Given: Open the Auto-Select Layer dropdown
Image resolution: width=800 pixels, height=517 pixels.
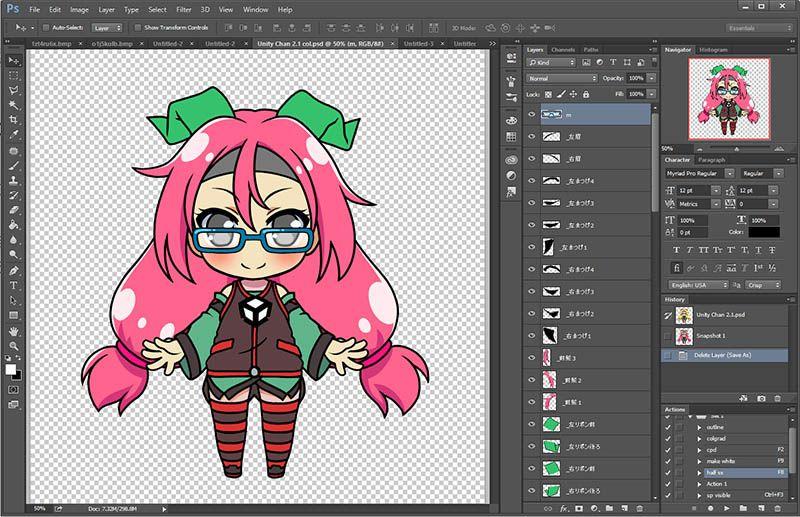Looking at the screenshot, I should 107,28.
